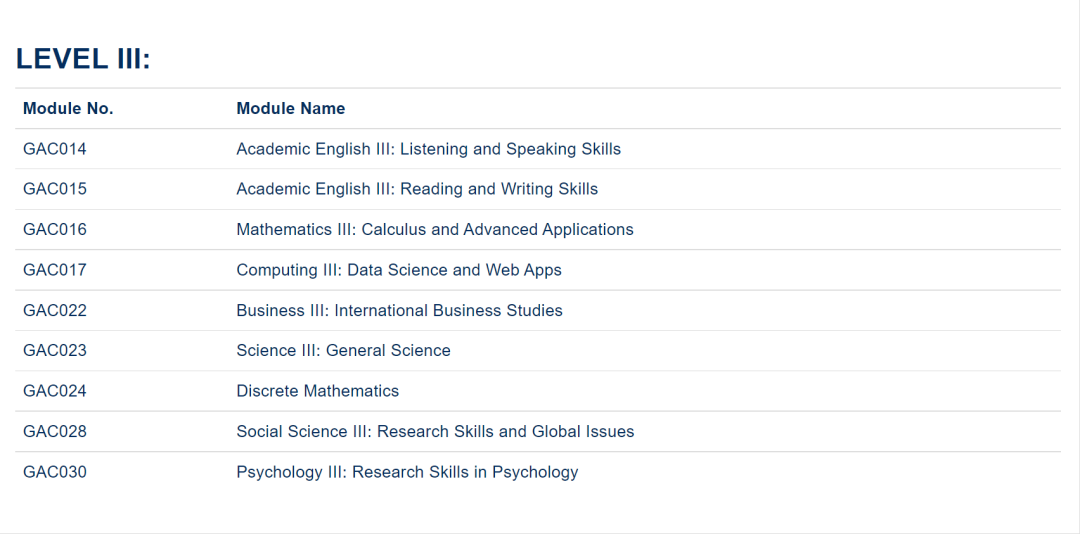Open Social Science III: Research Skills and Global Issues

click(435, 432)
